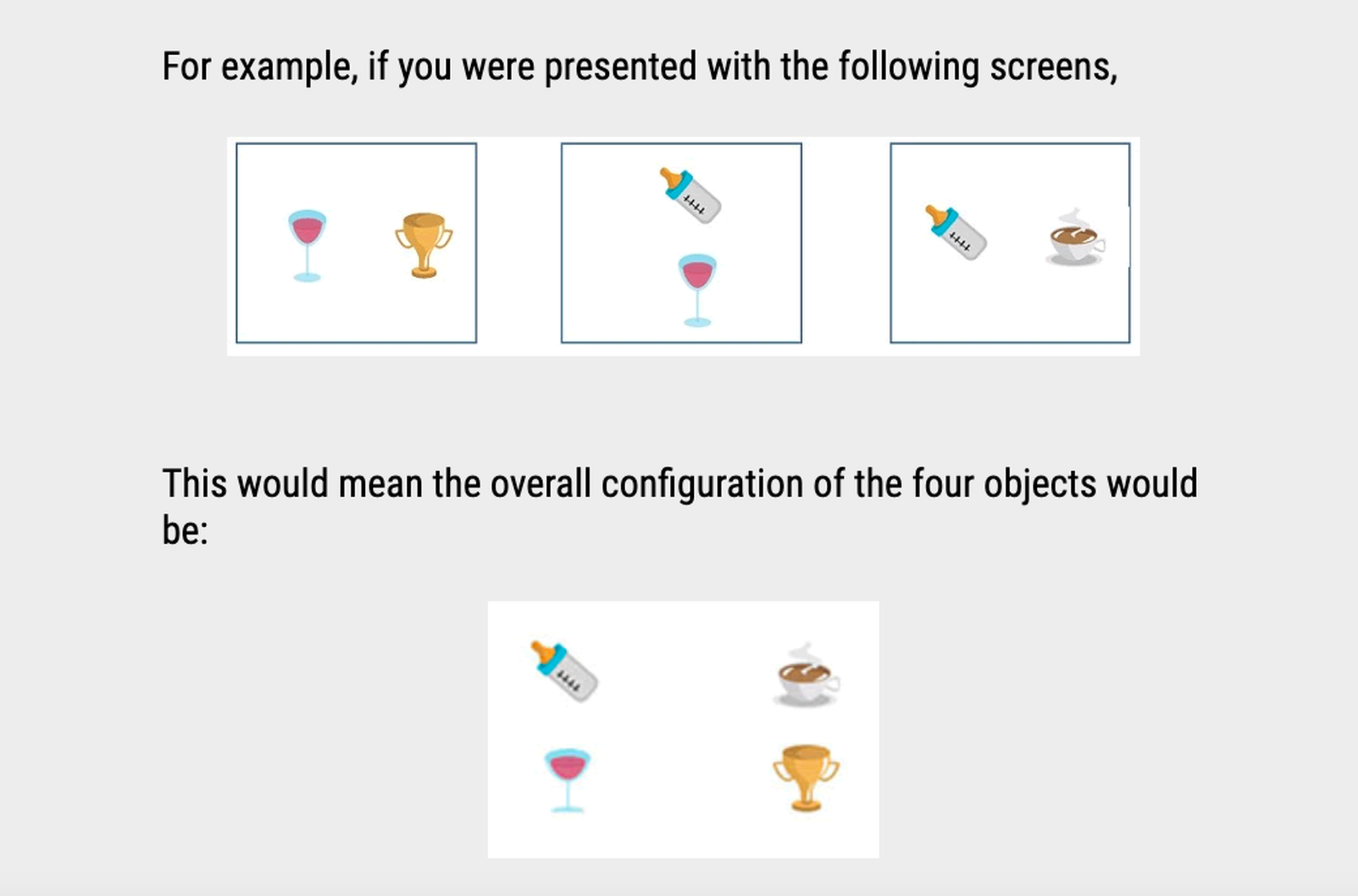
Task: Select the baby bottle in the overall configuration
Action: coord(564,672)
